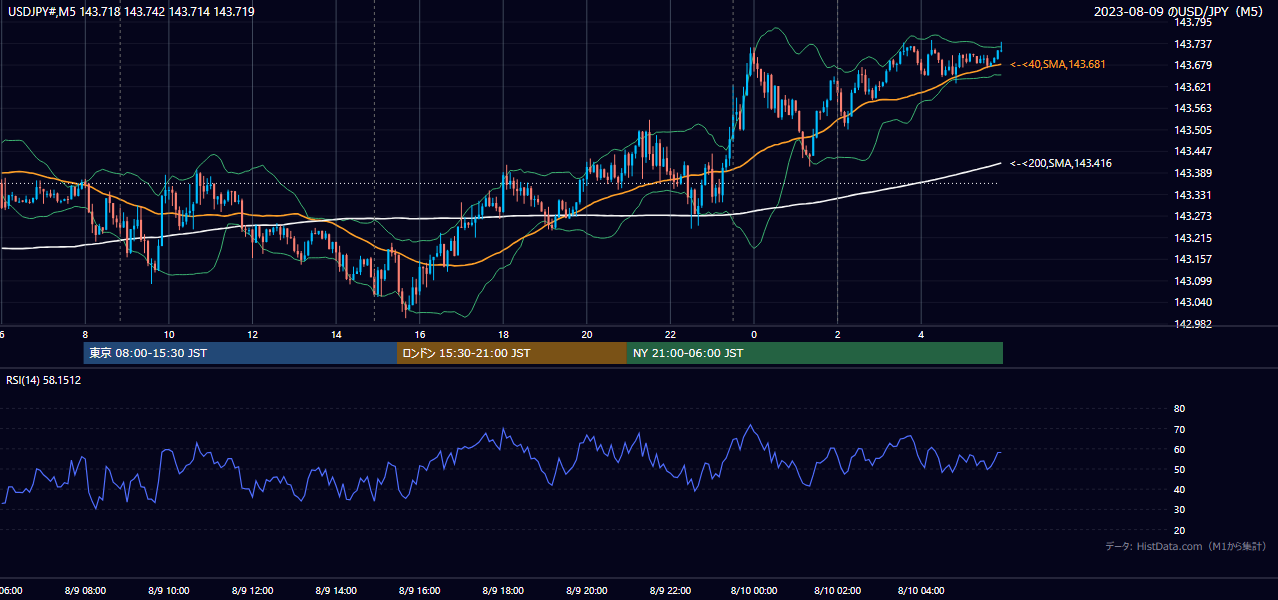This screenshot has width=1278, height=600.
Task: Click the NY 21:00-06:00 JST session bar
Action: [x=815, y=353]
